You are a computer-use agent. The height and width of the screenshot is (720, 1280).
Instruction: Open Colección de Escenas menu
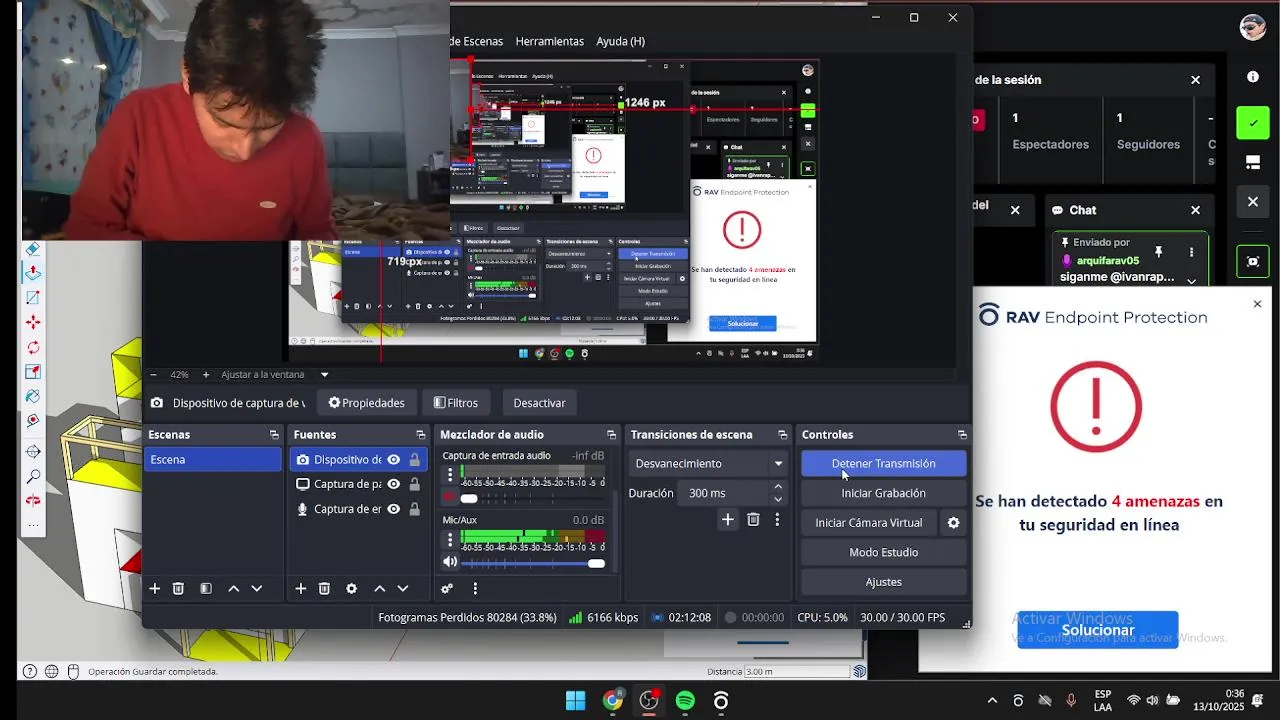(477, 41)
